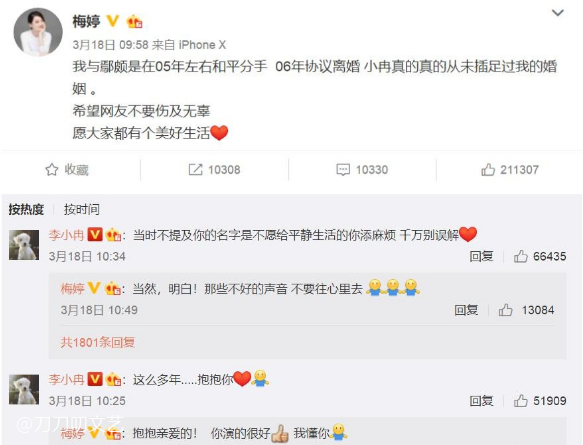Open 李小冉 username link in 10:25 comment
This screenshot has height=445, width=583.
point(66,380)
